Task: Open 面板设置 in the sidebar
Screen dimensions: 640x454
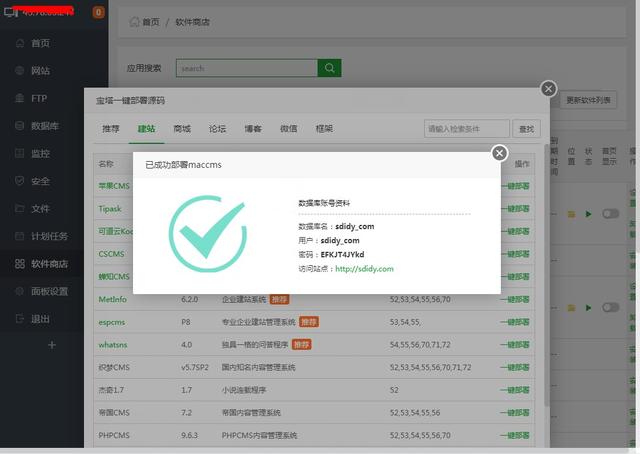Action: pyautogui.click(x=48, y=291)
